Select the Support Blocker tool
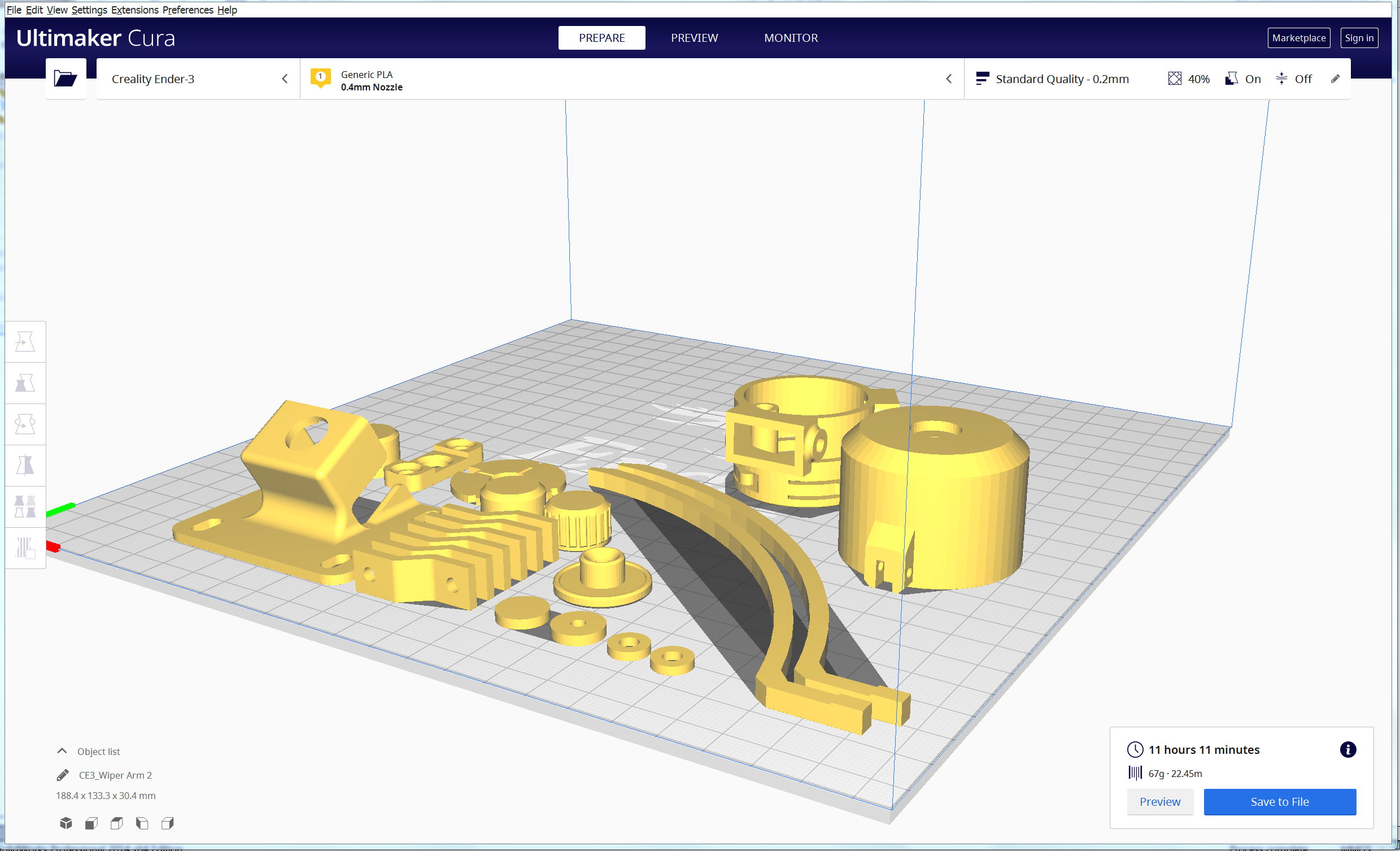The height and width of the screenshot is (851, 1400). pos(25,548)
